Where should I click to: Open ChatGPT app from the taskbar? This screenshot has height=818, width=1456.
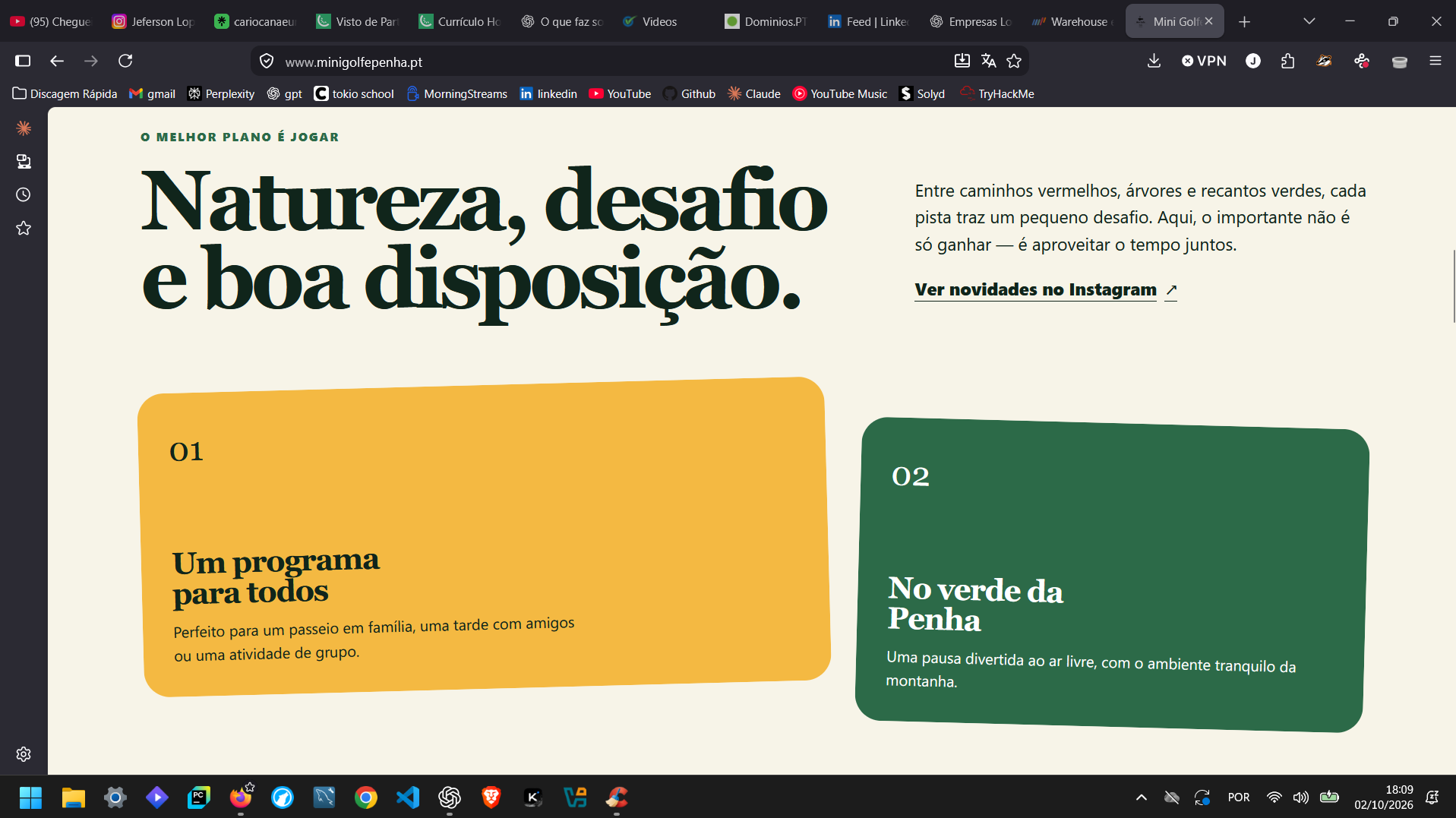[x=449, y=797]
